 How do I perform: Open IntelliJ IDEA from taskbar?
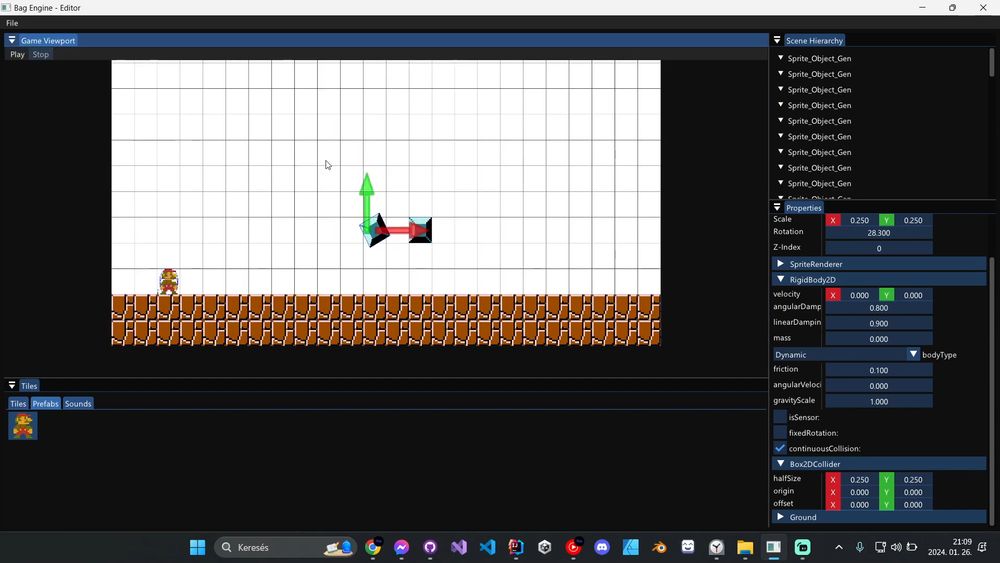tap(516, 547)
